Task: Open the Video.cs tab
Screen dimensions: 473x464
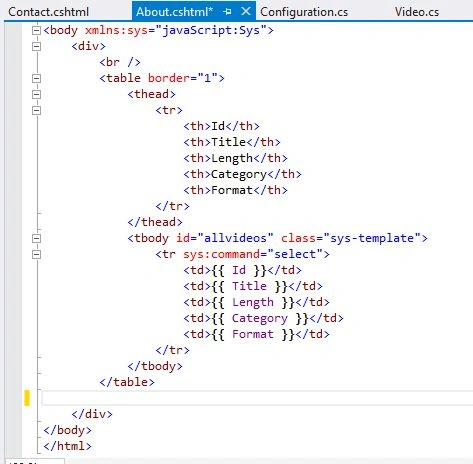Action: pyautogui.click(x=417, y=12)
